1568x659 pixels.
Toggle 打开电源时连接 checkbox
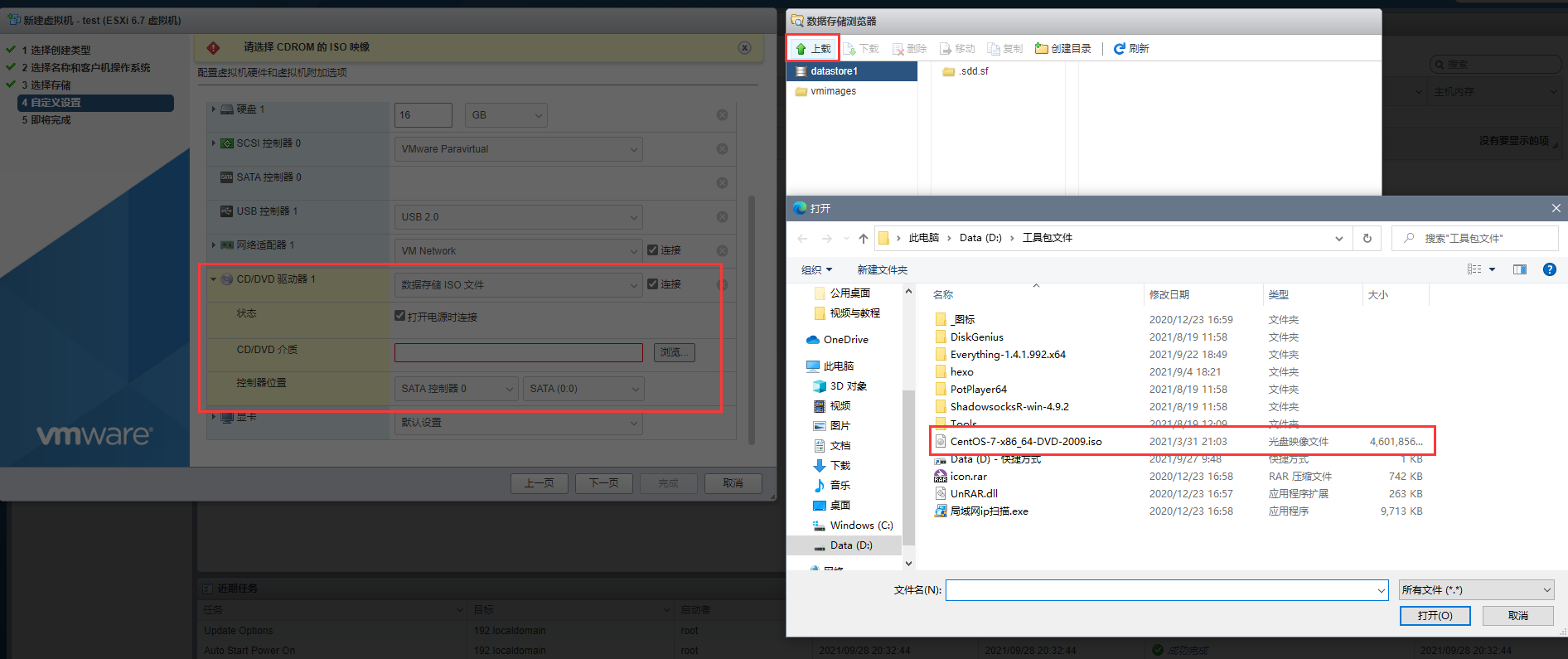coord(400,316)
